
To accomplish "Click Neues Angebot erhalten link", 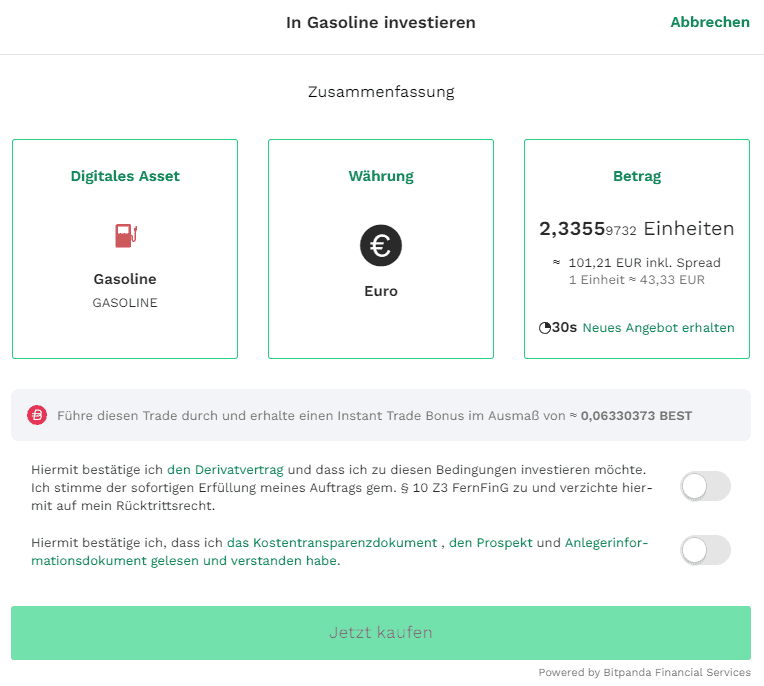I will [658, 328].
